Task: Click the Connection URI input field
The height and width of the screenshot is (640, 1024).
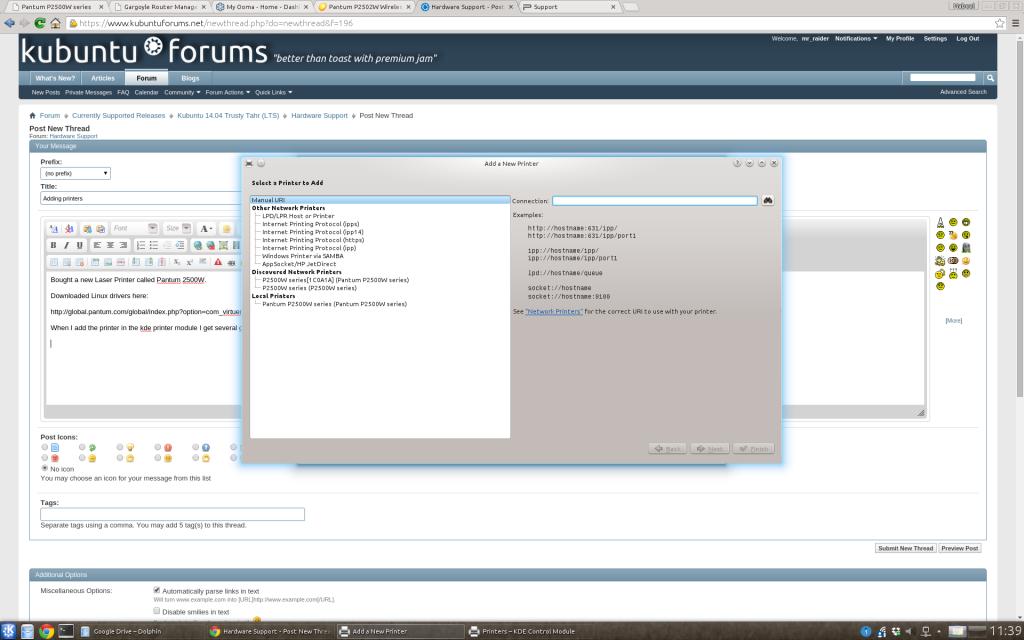Action: (655, 201)
